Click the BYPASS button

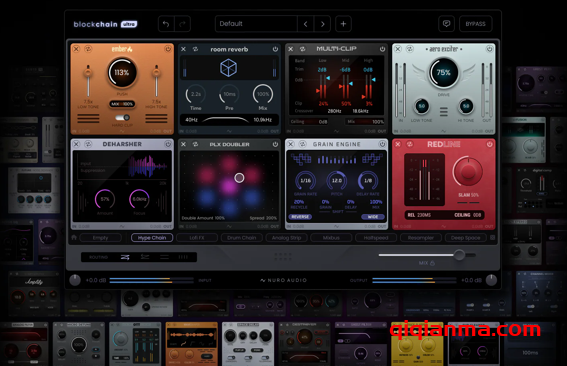(x=476, y=24)
